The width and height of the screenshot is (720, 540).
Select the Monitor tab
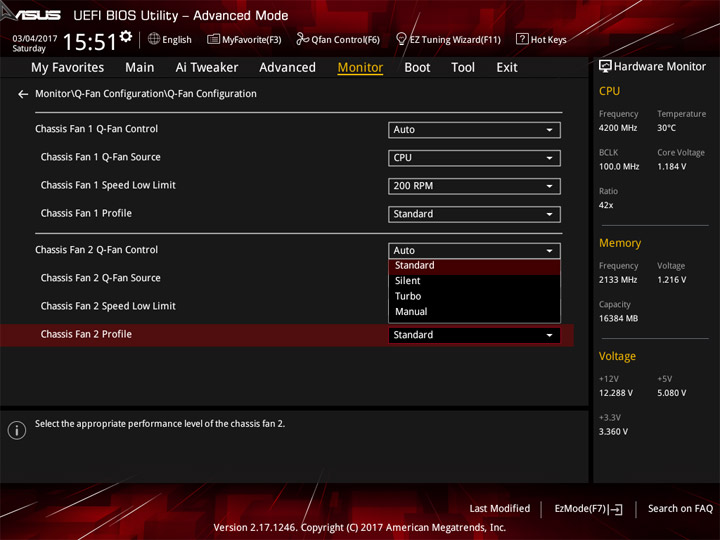[360, 68]
